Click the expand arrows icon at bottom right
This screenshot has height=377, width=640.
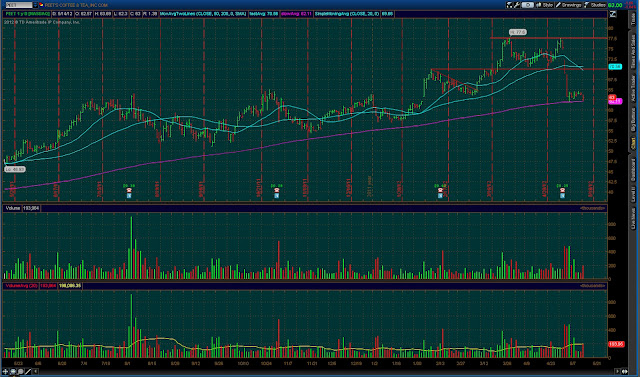(x=625, y=371)
